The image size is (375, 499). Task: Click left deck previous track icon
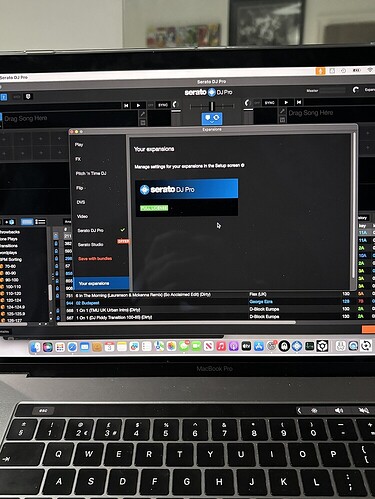[126, 105]
